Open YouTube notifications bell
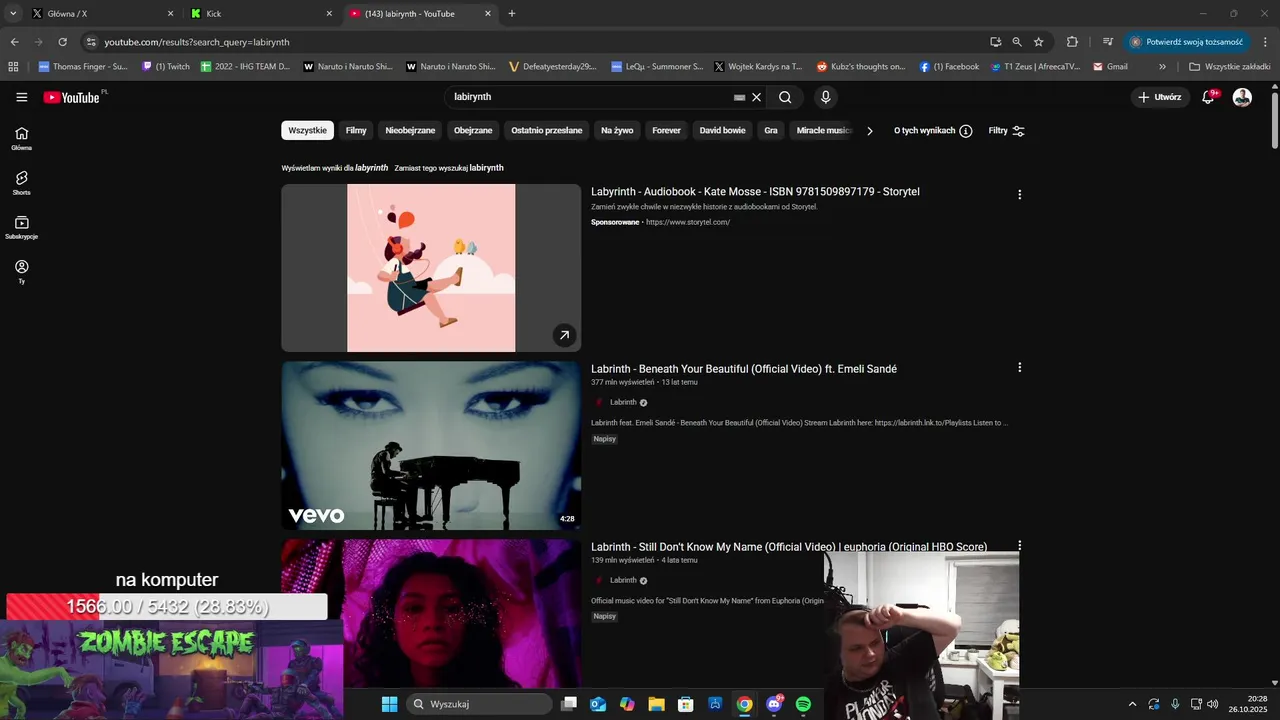Viewport: 1280px width, 720px height. tap(1208, 97)
